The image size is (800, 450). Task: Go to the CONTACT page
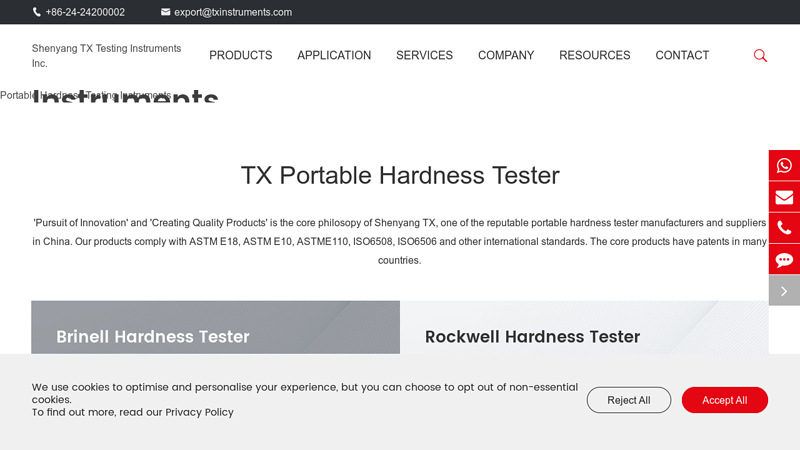(x=682, y=55)
